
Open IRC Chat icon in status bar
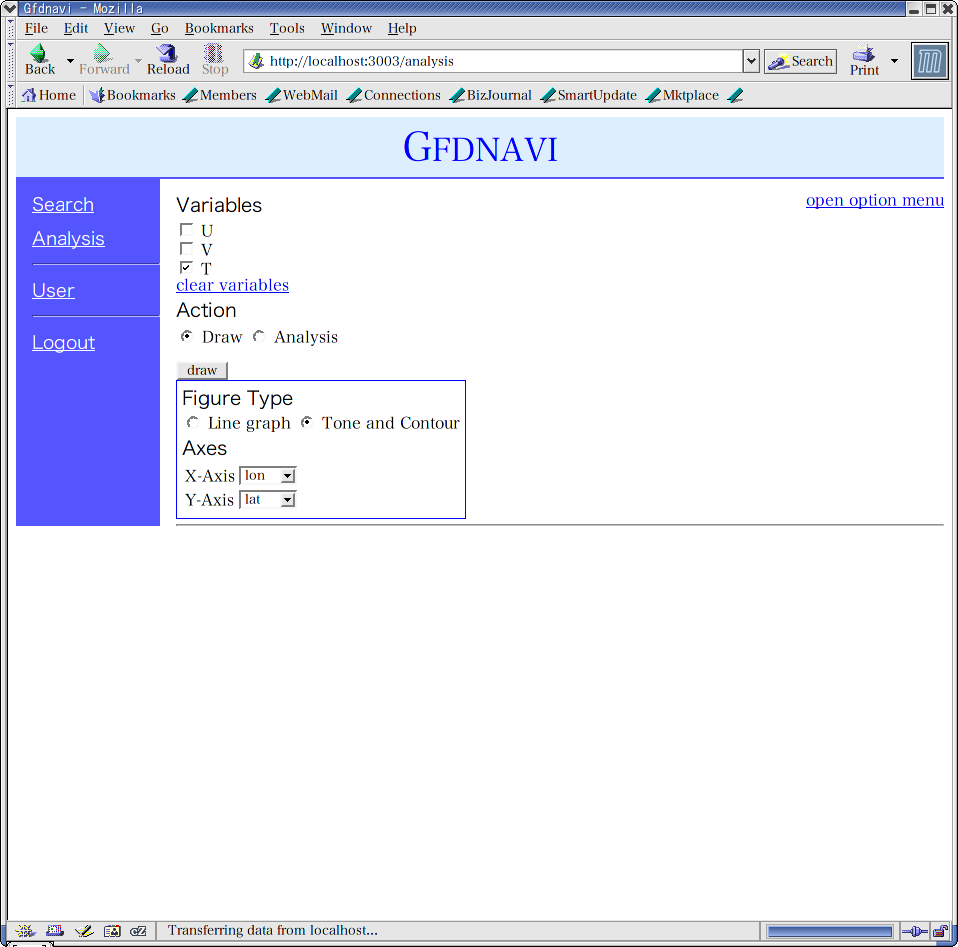139,931
